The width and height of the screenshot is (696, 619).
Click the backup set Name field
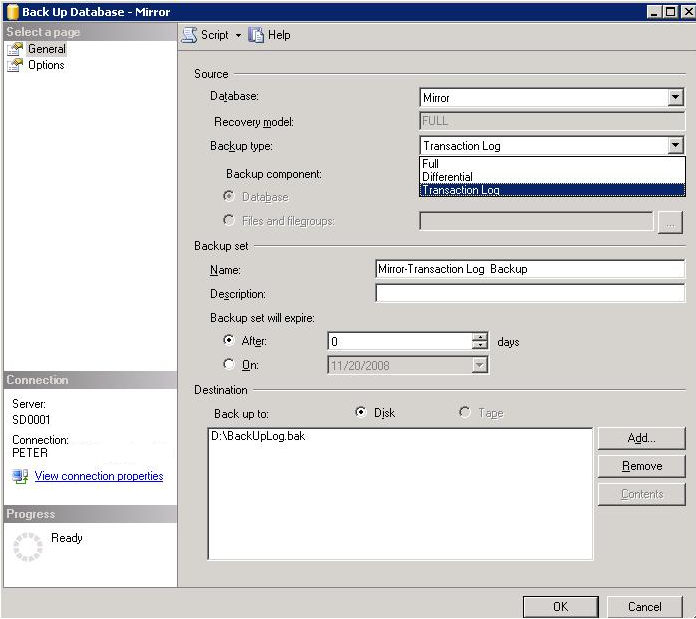pyautogui.click(x=530, y=269)
